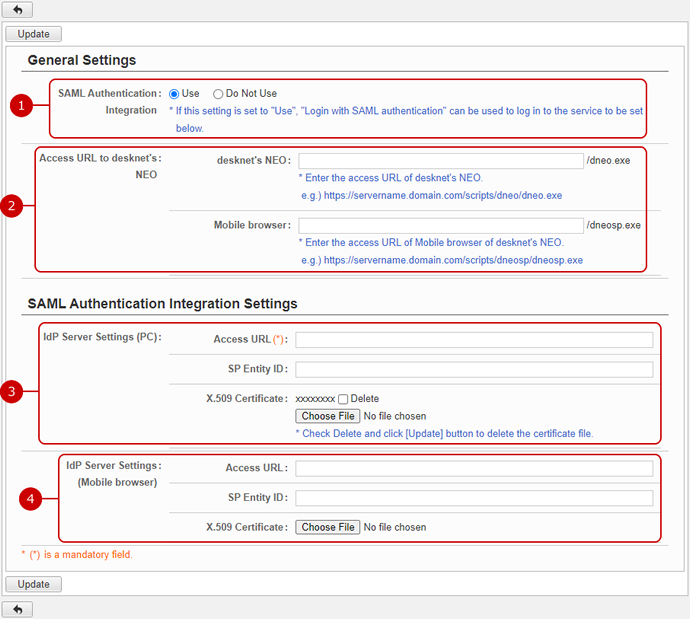Screen dimensions: 690x619
Task: Click 'Access URL to desknet's NEO' label
Action: coord(100,166)
